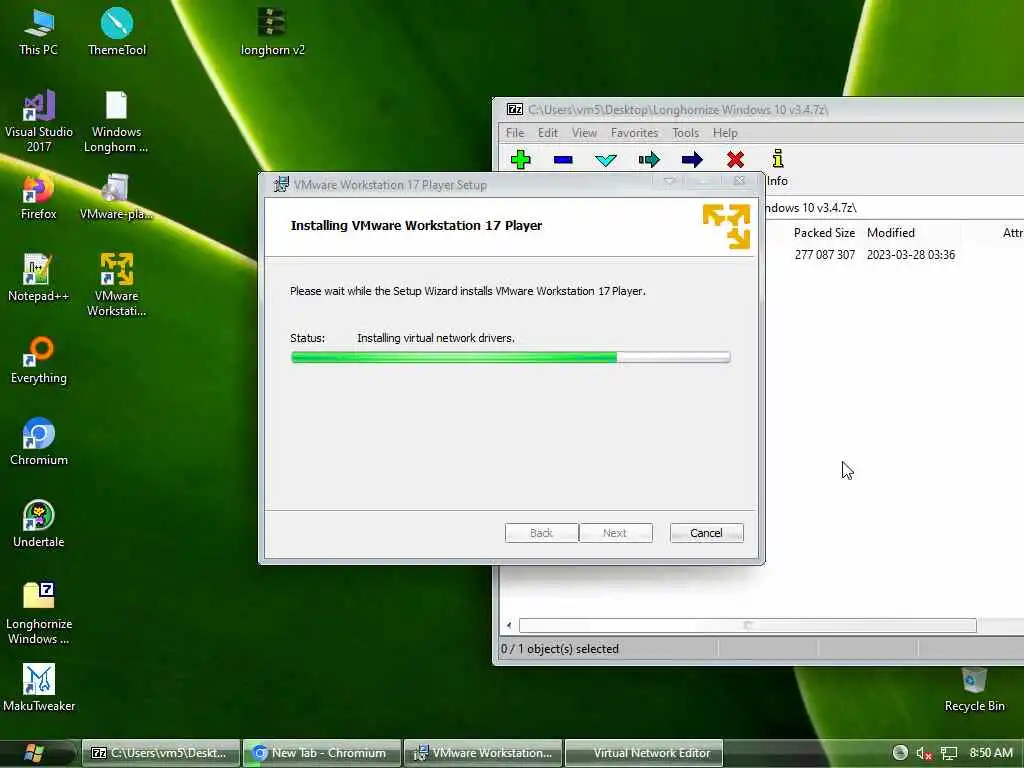Sort by Modified column header
The image size is (1024, 768).
(x=891, y=232)
